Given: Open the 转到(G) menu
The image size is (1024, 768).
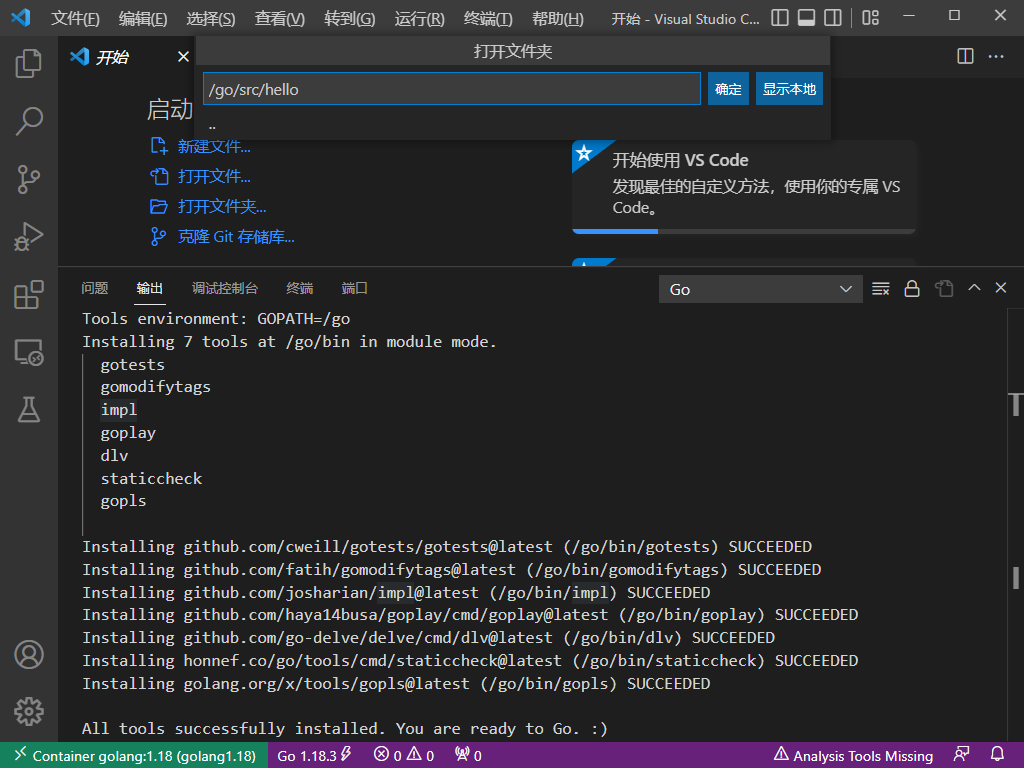Looking at the screenshot, I should point(349,18).
